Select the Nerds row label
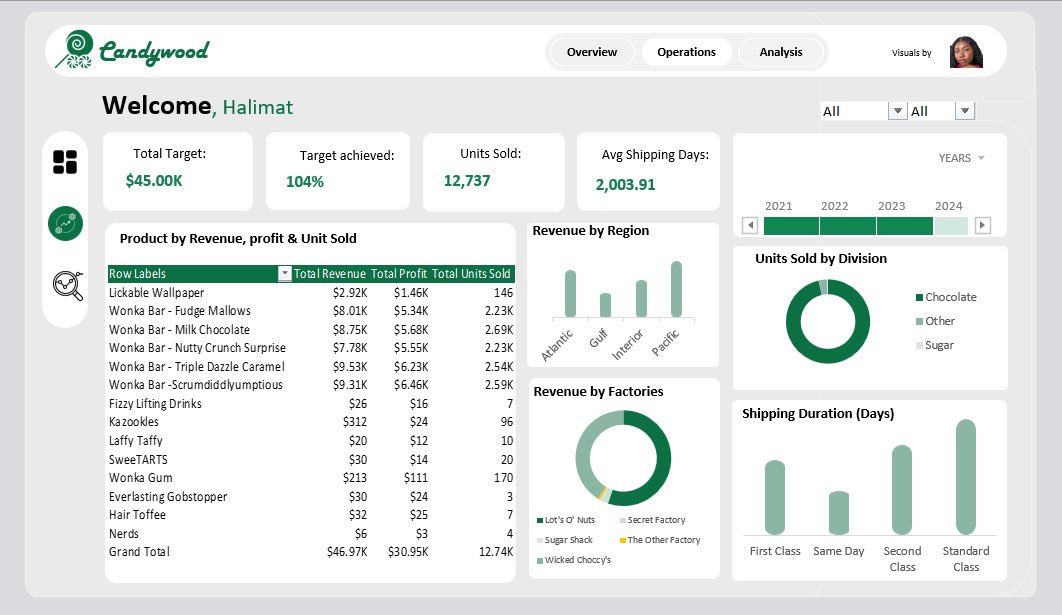Screen dimensions: 1062x615 (x=124, y=534)
